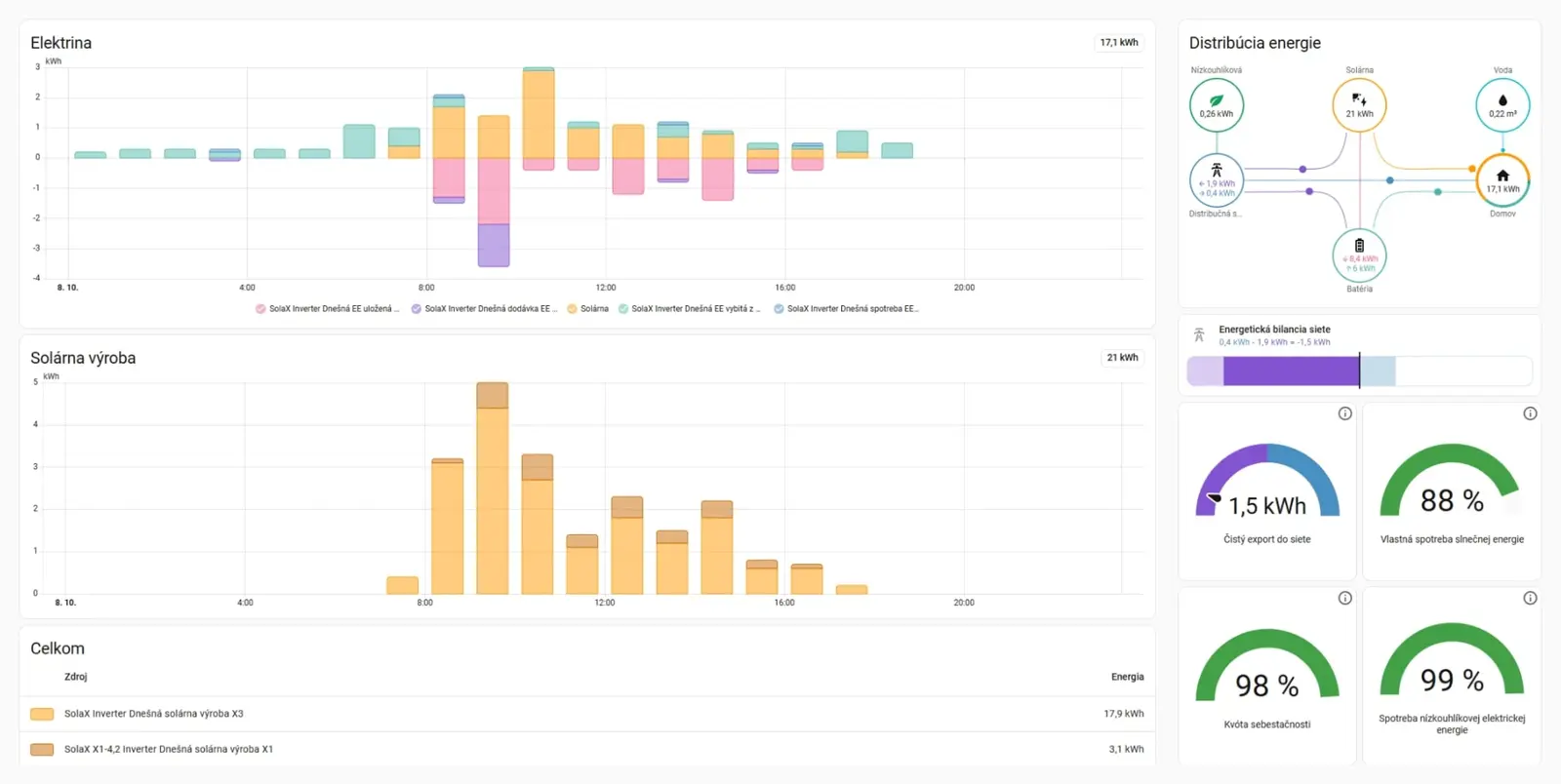Screen dimensions: 1561x784
Task: Open the distribution grid pylon node
Action: pos(1217,180)
